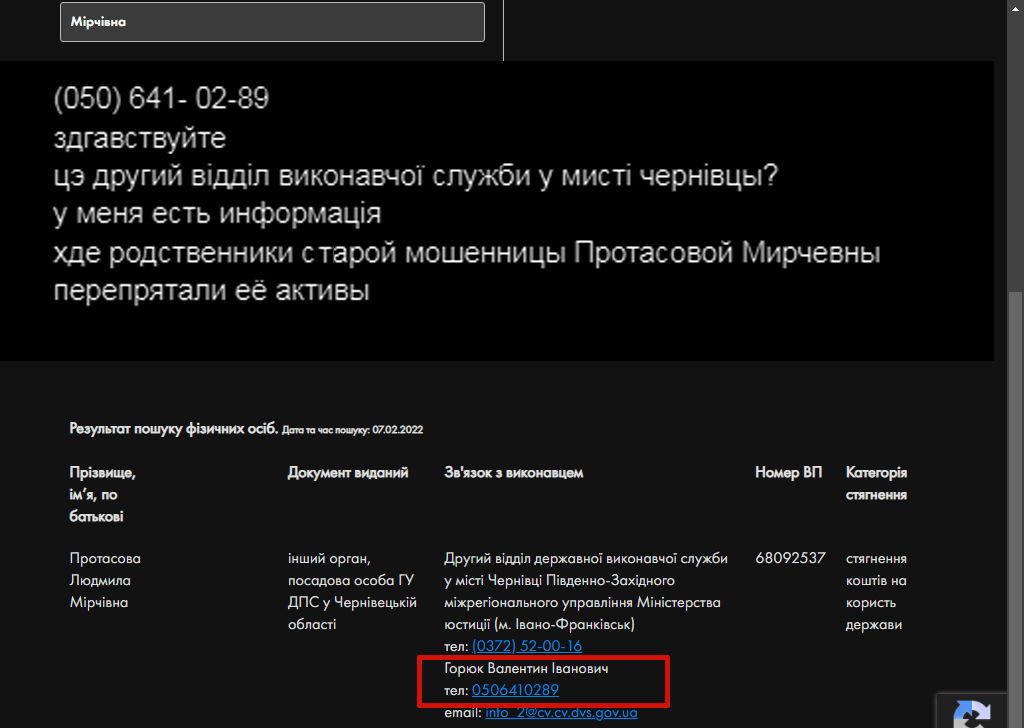Click the search date 07.02.2022 text

click(x=397, y=430)
